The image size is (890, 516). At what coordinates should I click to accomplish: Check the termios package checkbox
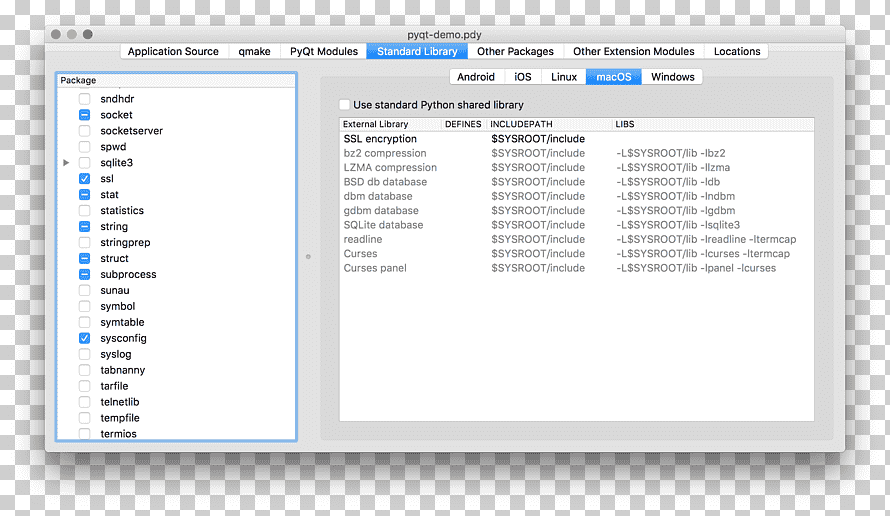[85, 433]
